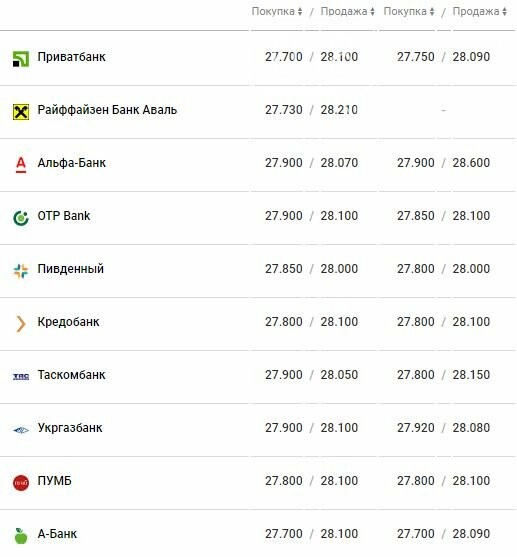517x557 pixels.
Task: Click the OTP Bank green circle logo
Action: click(x=21, y=218)
